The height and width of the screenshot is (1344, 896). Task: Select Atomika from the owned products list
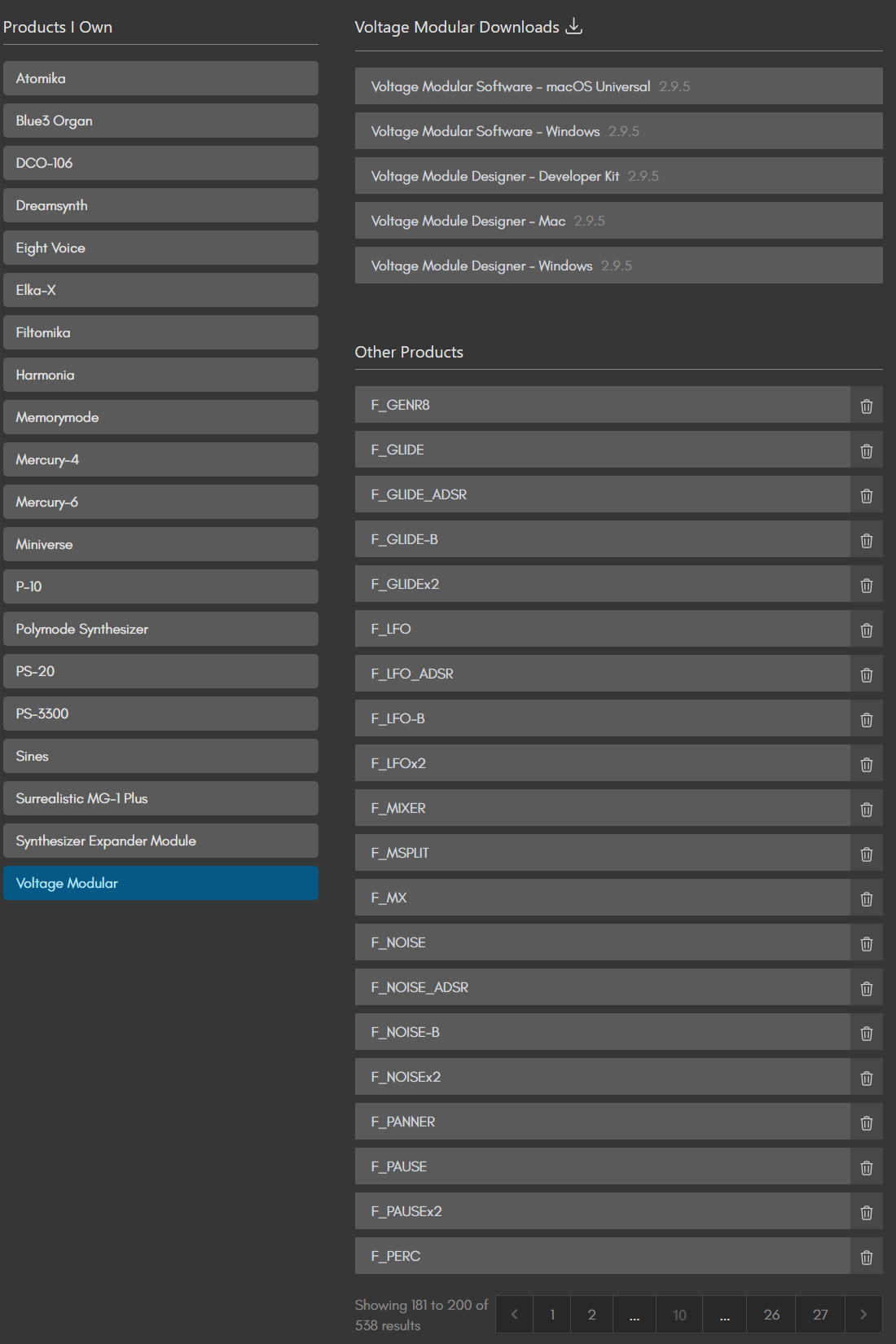pos(160,78)
